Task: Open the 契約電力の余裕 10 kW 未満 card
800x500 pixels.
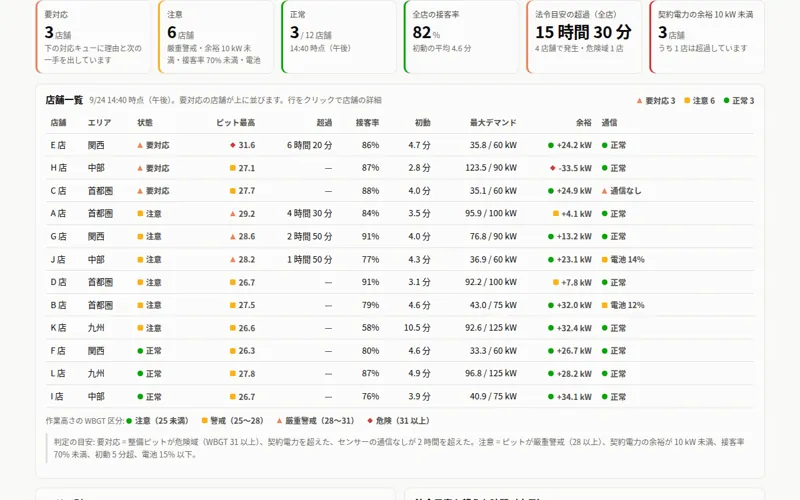Action: point(707,37)
